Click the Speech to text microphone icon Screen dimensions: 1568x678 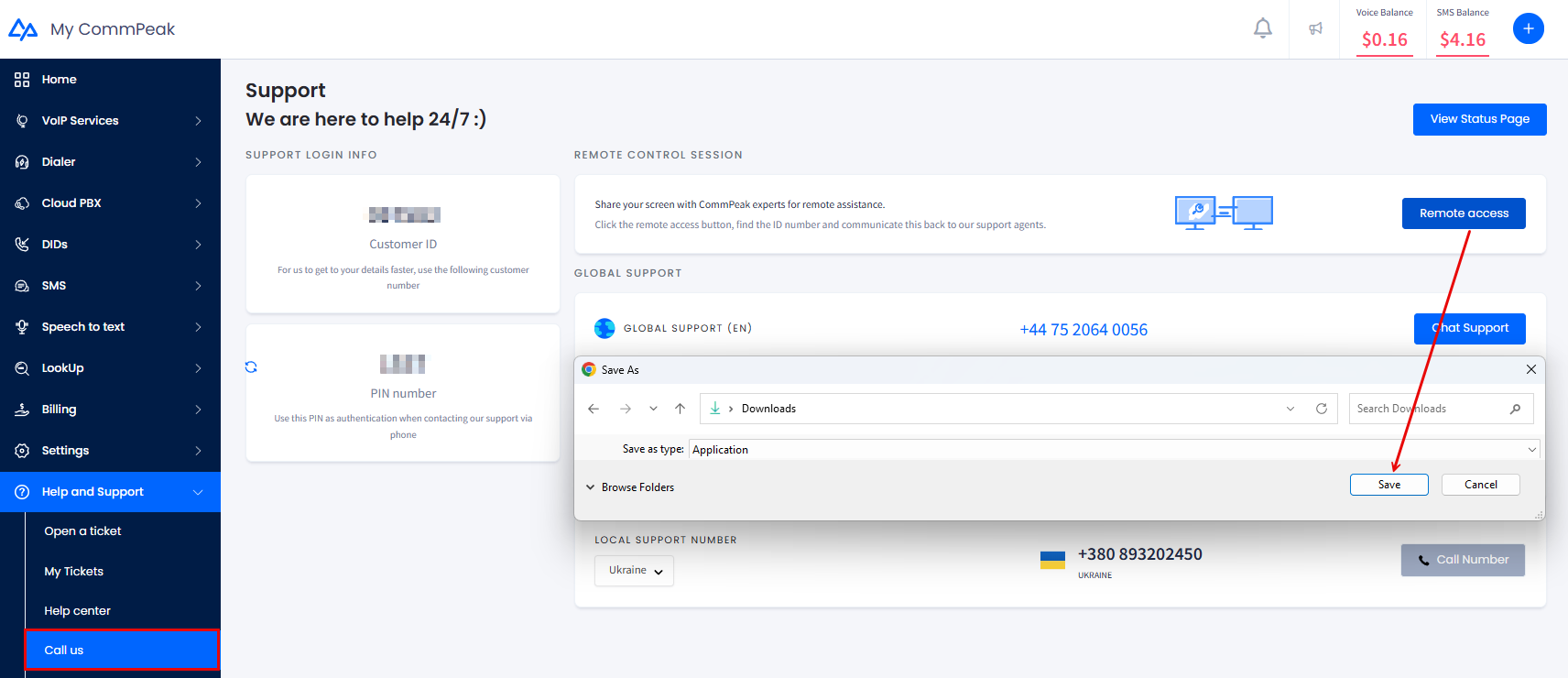pyautogui.click(x=22, y=327)
